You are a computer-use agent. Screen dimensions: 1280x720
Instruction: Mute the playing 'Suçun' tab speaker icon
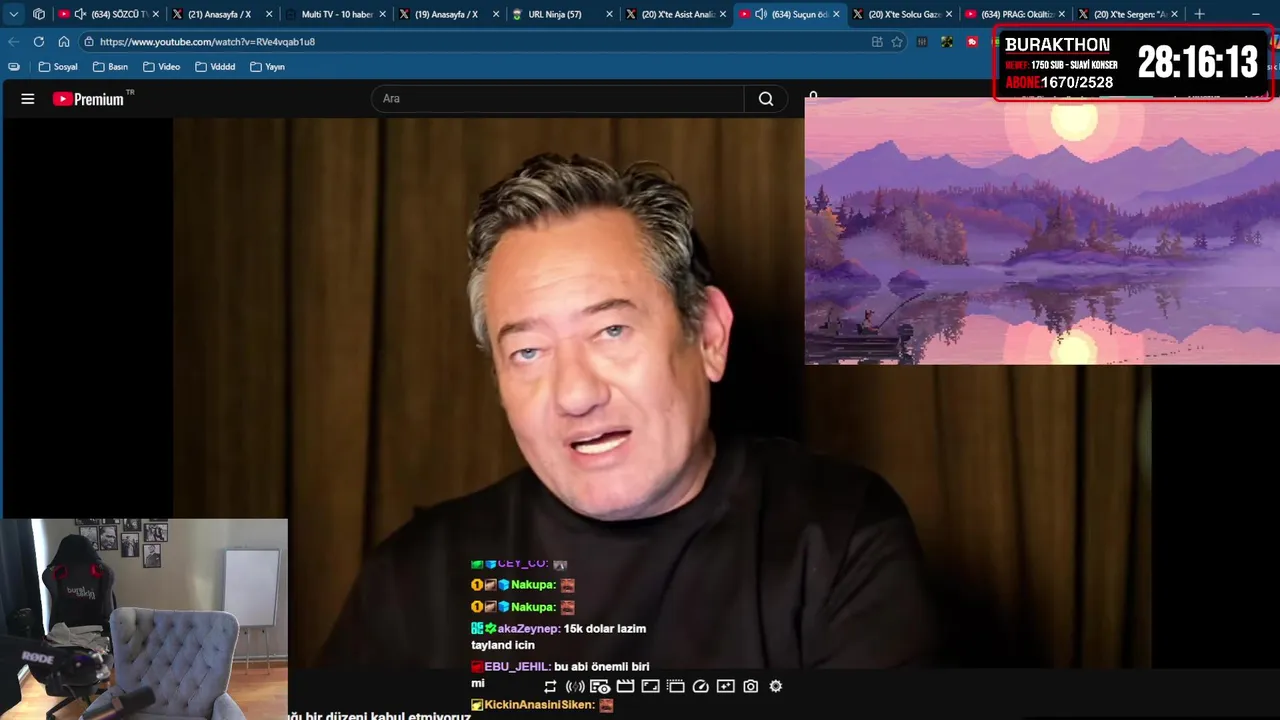(x=761, y=14)
